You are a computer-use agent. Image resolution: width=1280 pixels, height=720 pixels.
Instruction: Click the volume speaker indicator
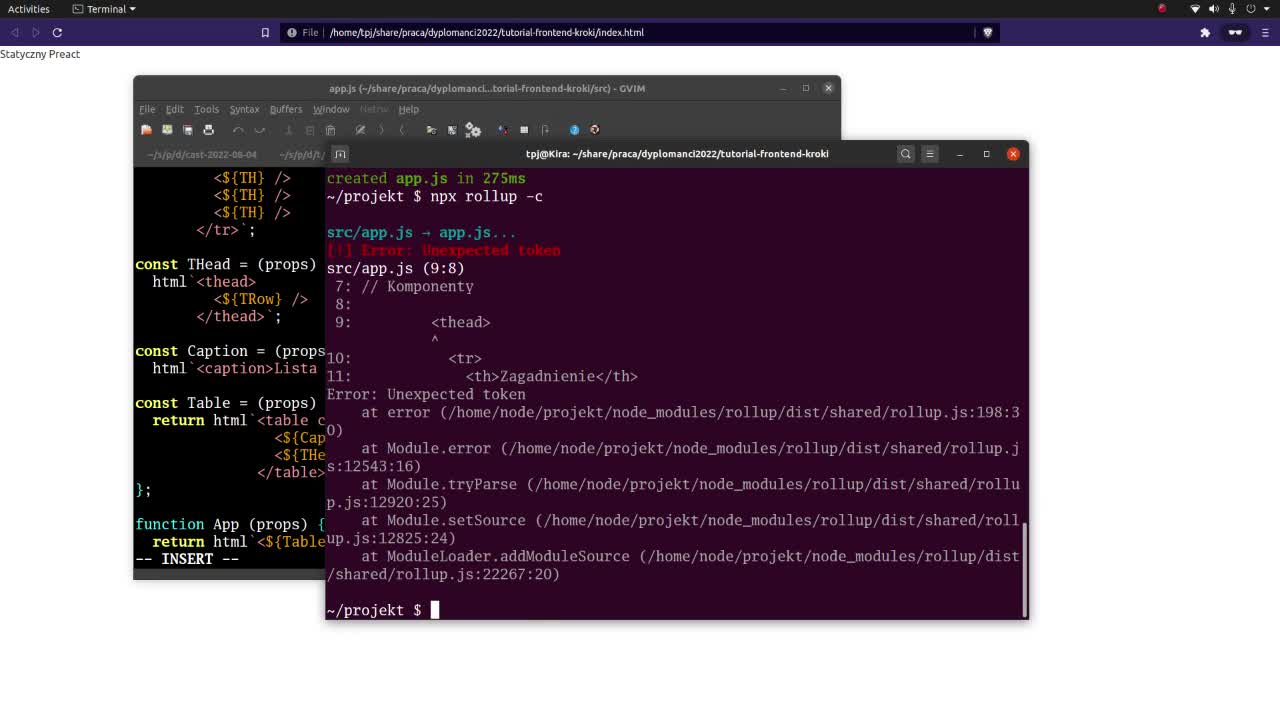coord(1214,9)
